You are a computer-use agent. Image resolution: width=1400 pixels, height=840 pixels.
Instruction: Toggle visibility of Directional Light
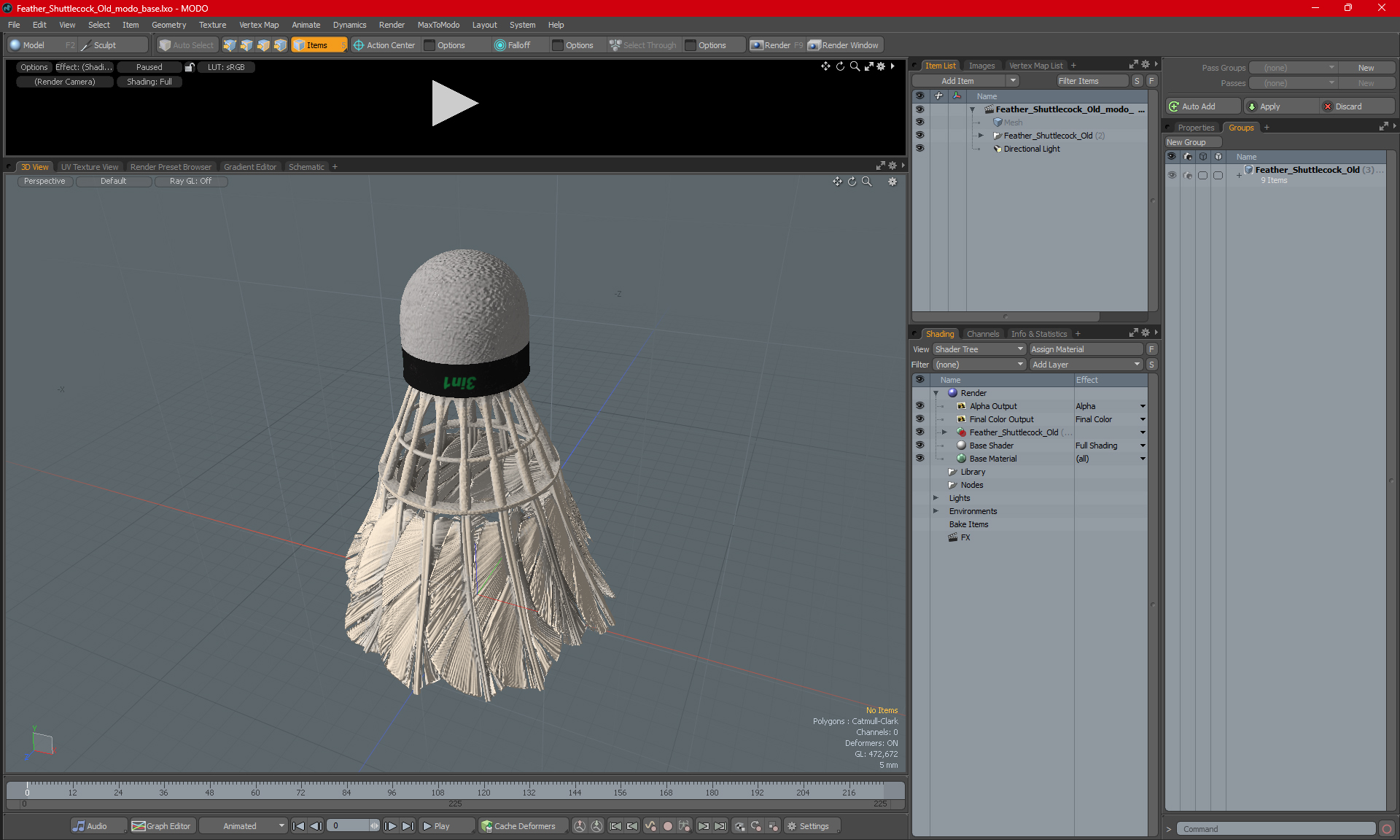click(920, 149)
